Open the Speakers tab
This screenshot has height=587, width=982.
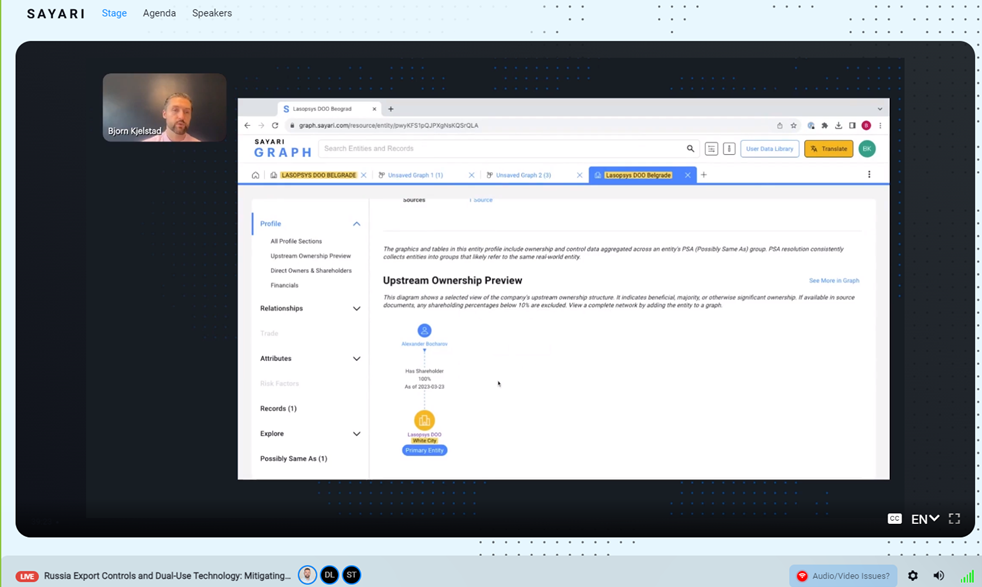coord(212,13)
